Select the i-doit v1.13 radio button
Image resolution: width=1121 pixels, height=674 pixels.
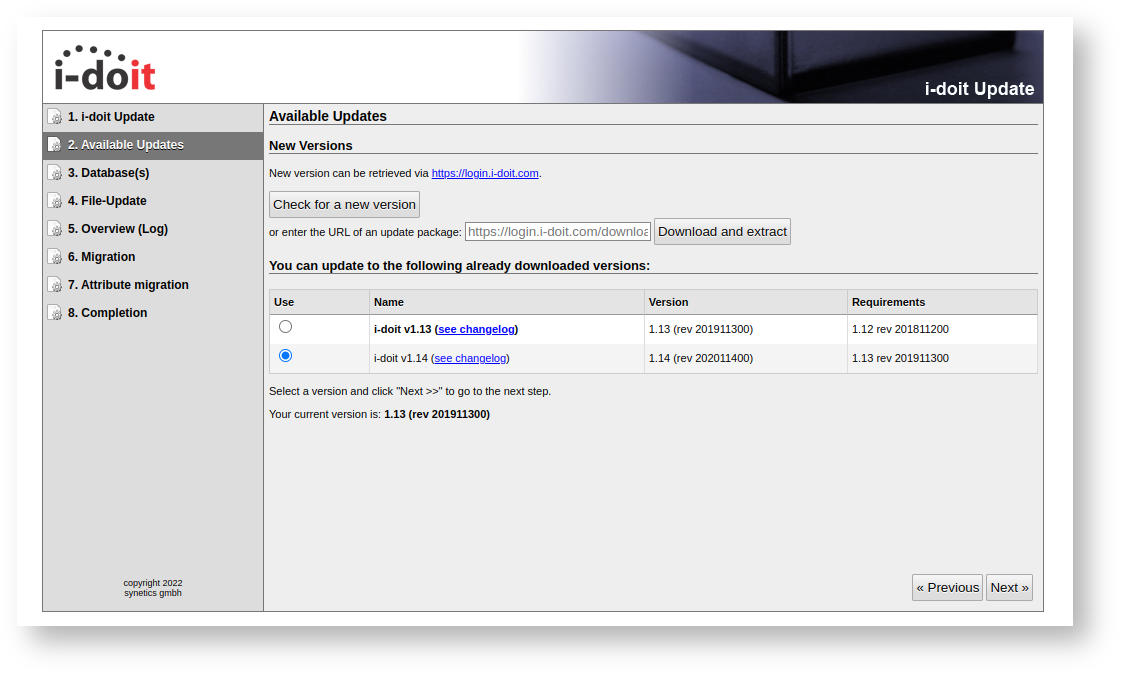(x=286, y=327)
